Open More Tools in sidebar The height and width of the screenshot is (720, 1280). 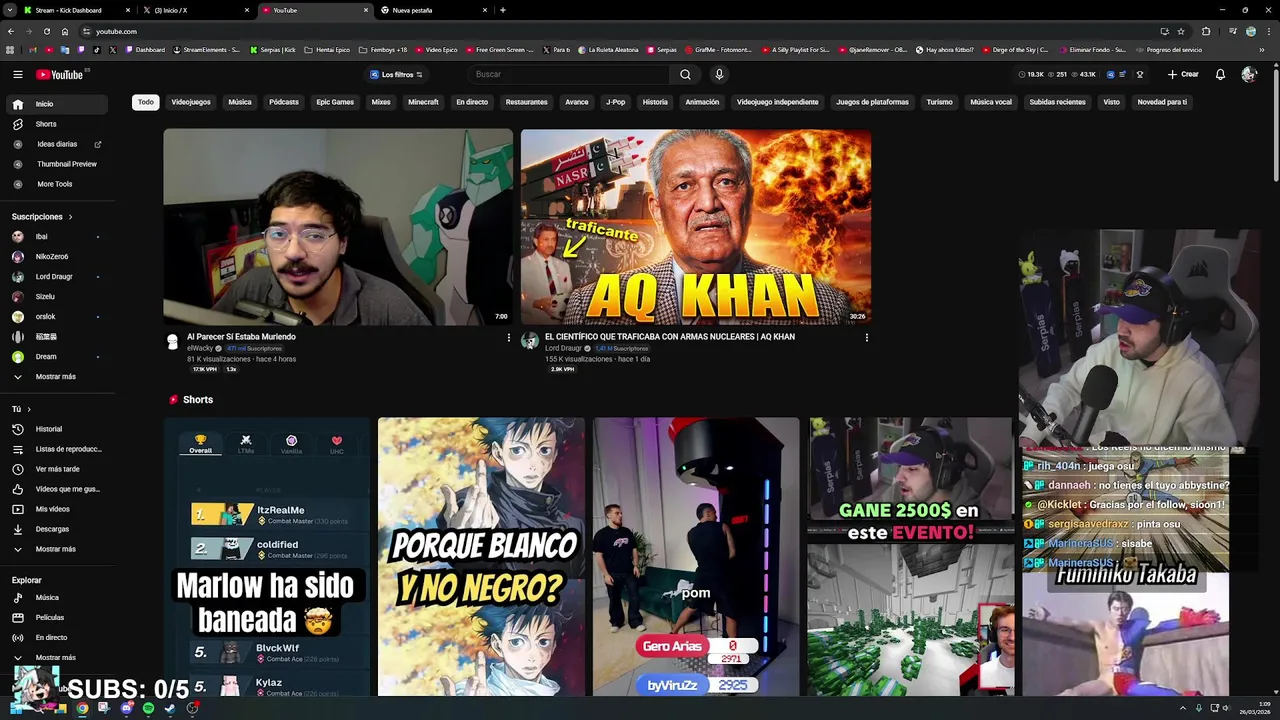(56, 184)
